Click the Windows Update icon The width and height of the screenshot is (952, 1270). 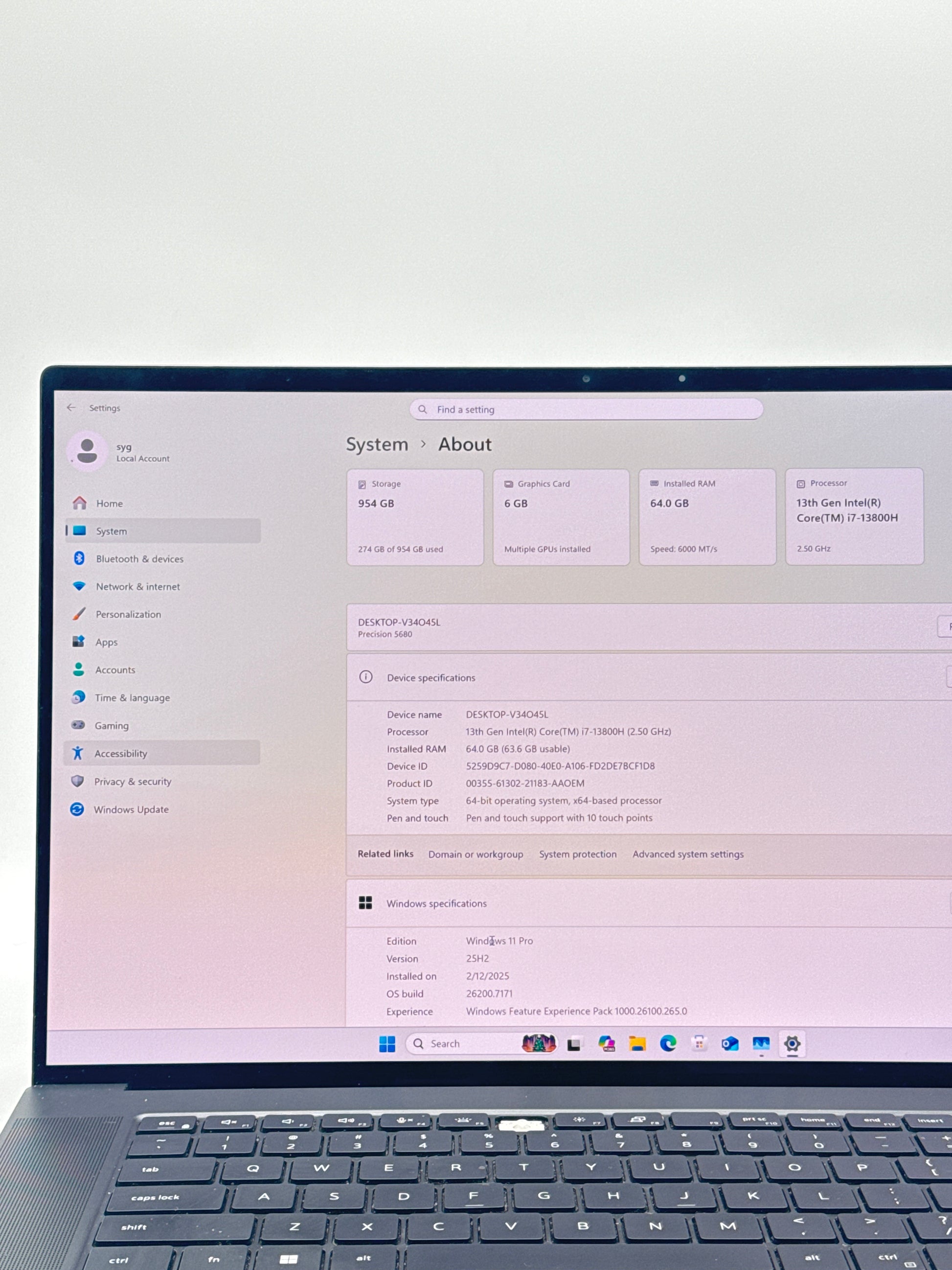(77, 809)
